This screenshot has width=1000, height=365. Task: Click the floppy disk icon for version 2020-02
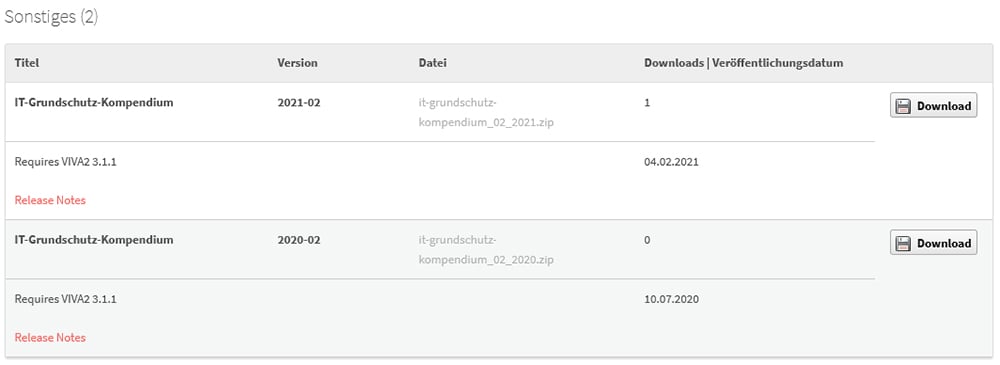[x=903, y=243]
